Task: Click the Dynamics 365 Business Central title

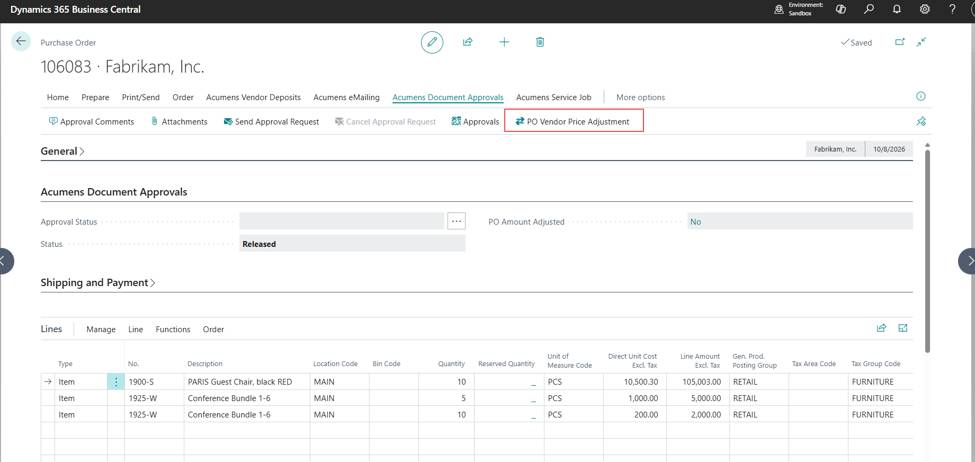Action: point(75,9)
